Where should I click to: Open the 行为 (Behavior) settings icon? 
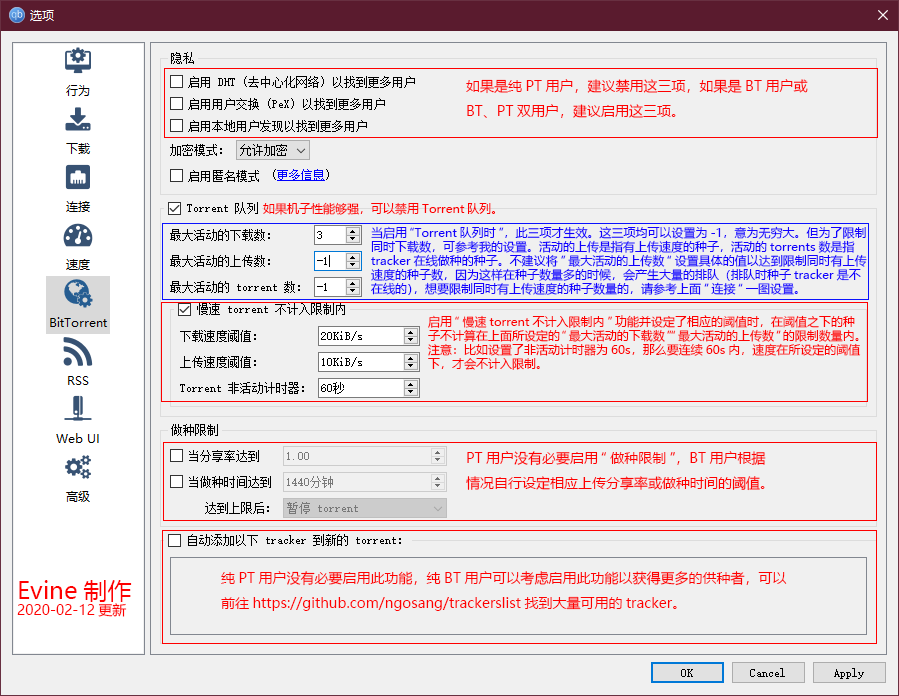tap(77, 61)
